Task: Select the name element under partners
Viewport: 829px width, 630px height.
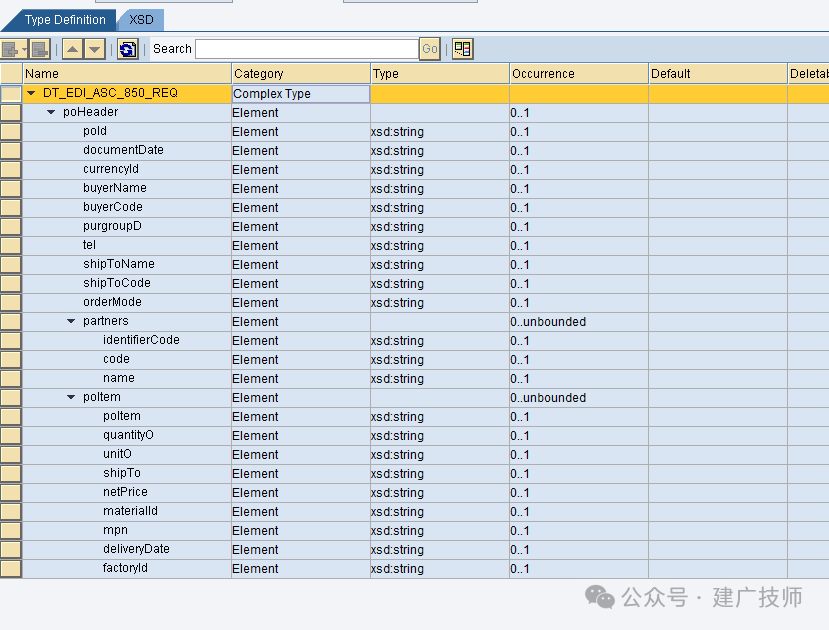Action: (119, 378)
